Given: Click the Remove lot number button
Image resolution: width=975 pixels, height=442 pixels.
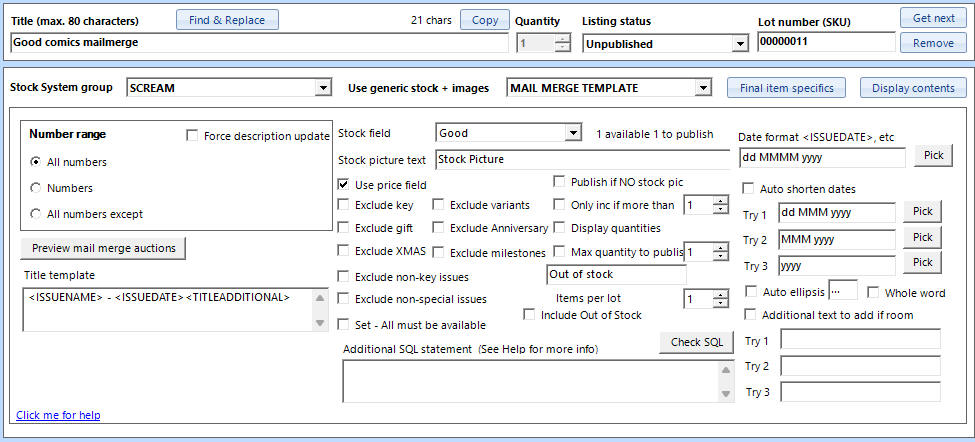Looking at the screenshot, I should (932, 43).
